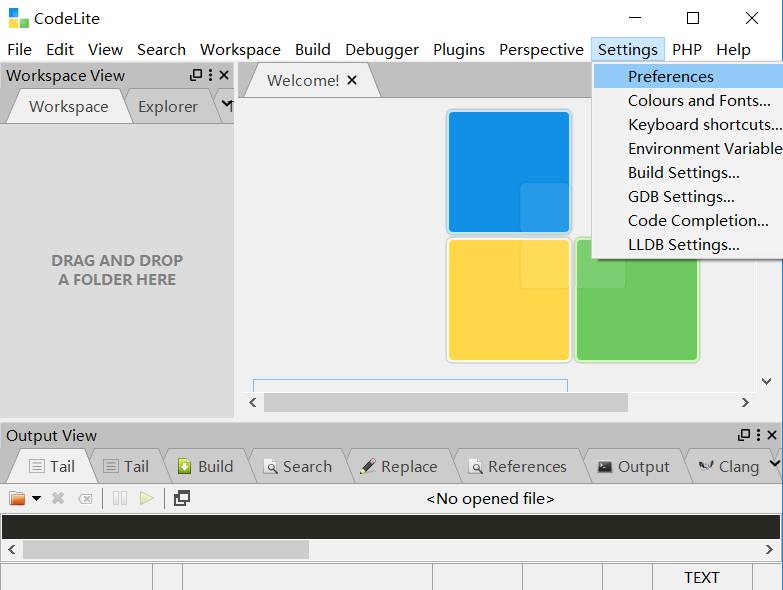Show more Workspace View tabs dropdown
This screenshot has width=783, height=590.
tap(227, 104)
